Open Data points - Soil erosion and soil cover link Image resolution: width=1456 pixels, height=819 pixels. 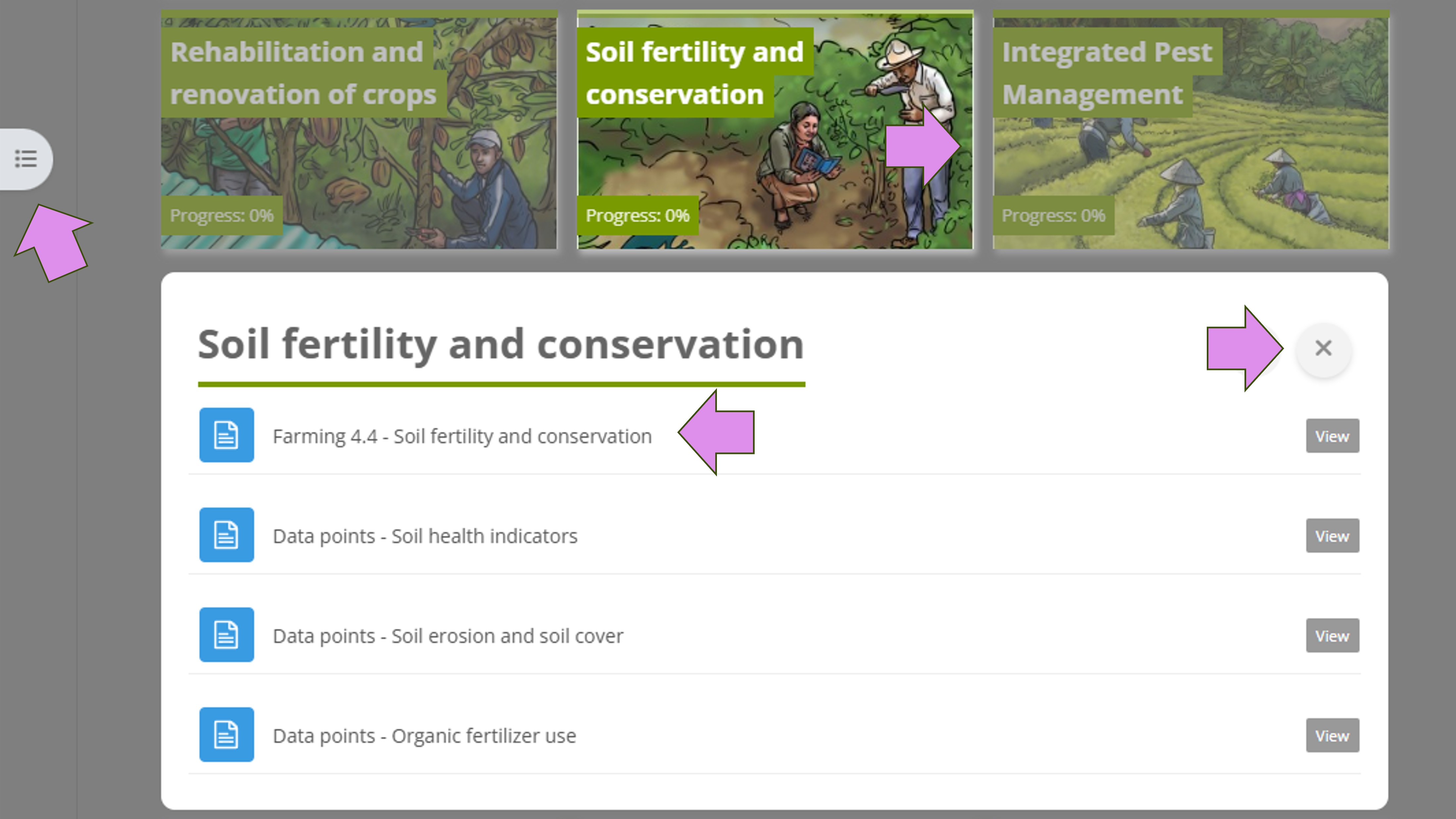tap(447, 636)
